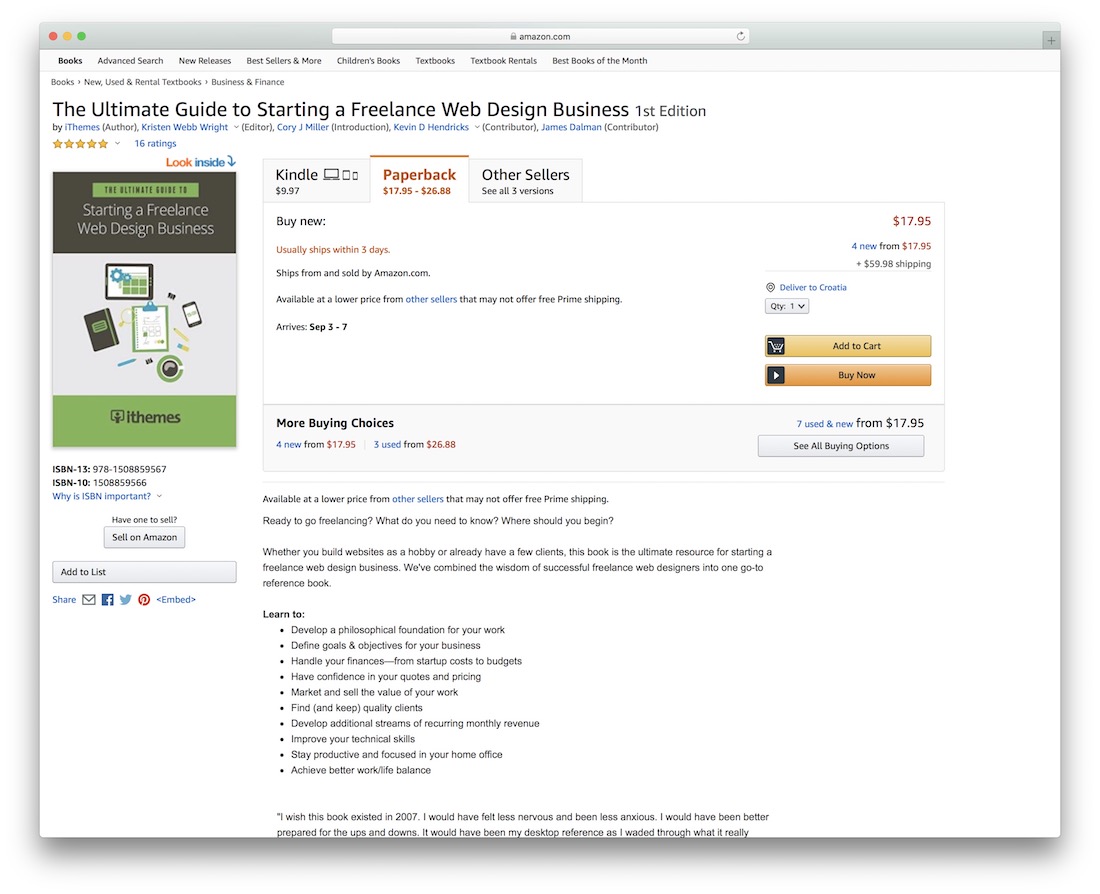
Task: Click the More Buying Choices heading
Action: pyautogui.click(x=335, y=423)
